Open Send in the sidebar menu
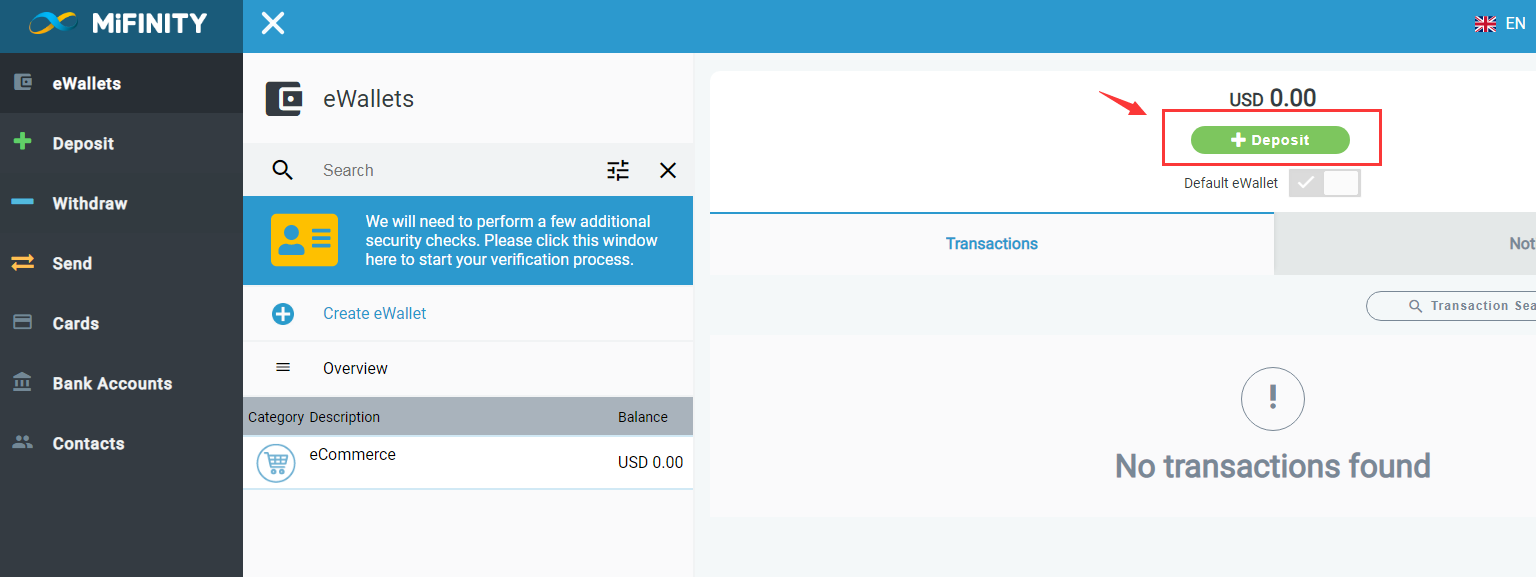Viewport: 1536px width, 577px height. pyautogui.click(x=121, y=263)
